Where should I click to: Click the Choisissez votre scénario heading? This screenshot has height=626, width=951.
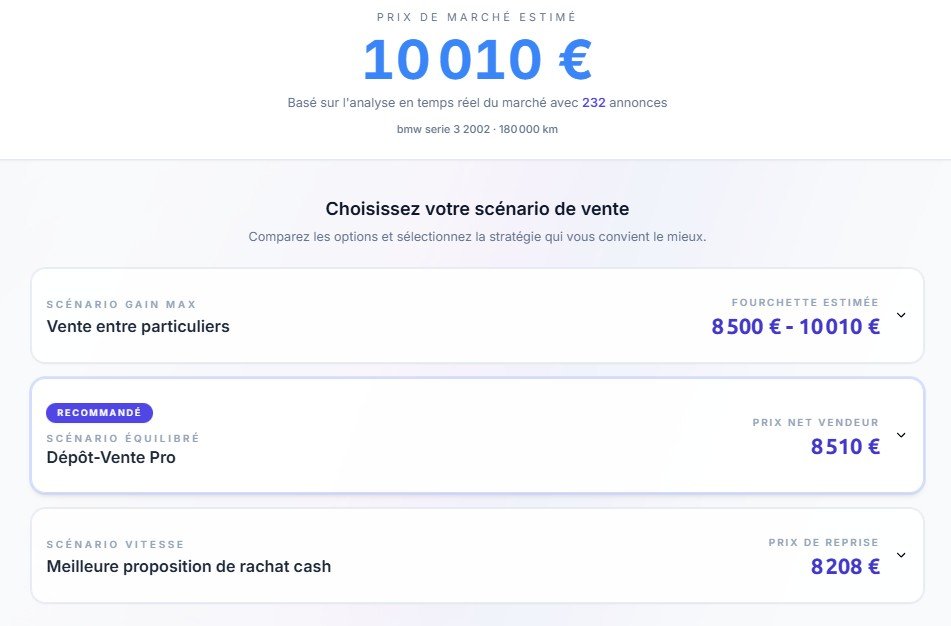coord(476,208)
